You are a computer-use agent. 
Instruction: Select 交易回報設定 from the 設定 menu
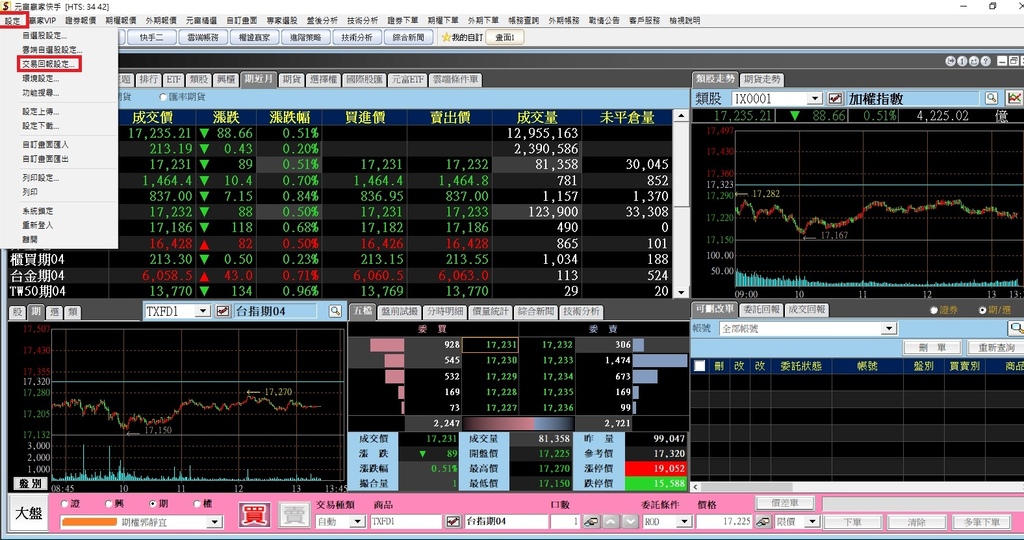[48, 64]
